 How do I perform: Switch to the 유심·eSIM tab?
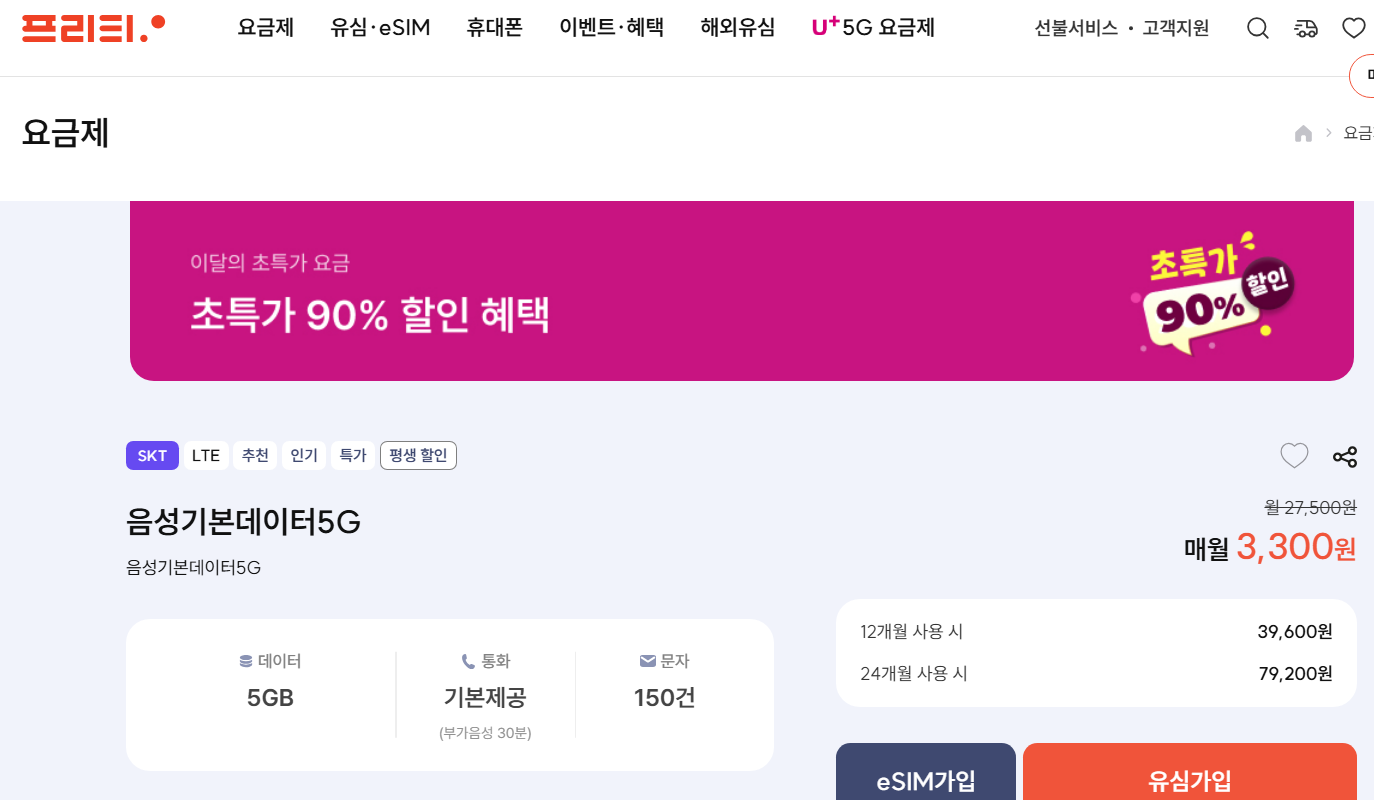(380, 28)
